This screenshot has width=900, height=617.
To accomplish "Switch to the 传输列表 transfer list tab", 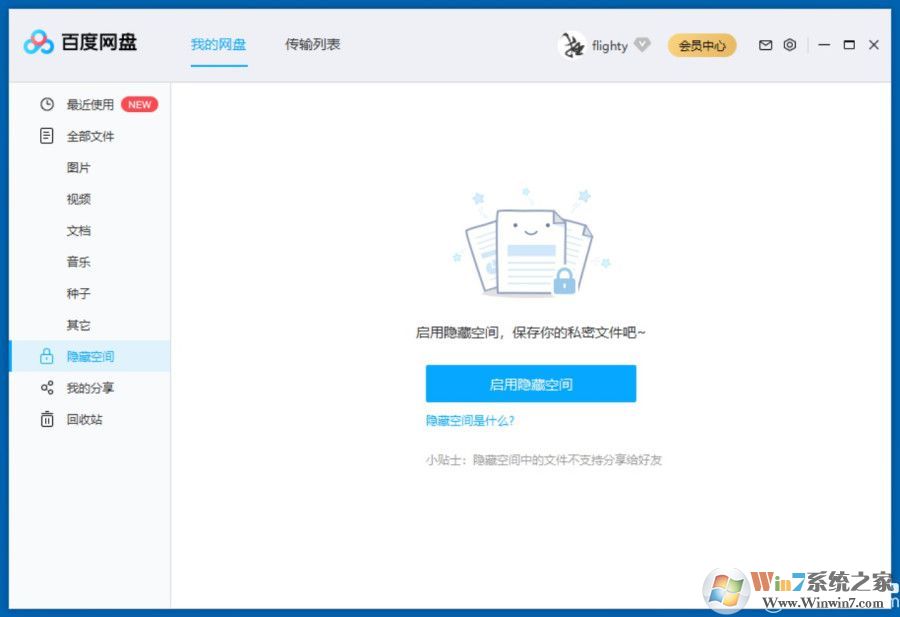I will pyautogui.click(x=312, y=44).
